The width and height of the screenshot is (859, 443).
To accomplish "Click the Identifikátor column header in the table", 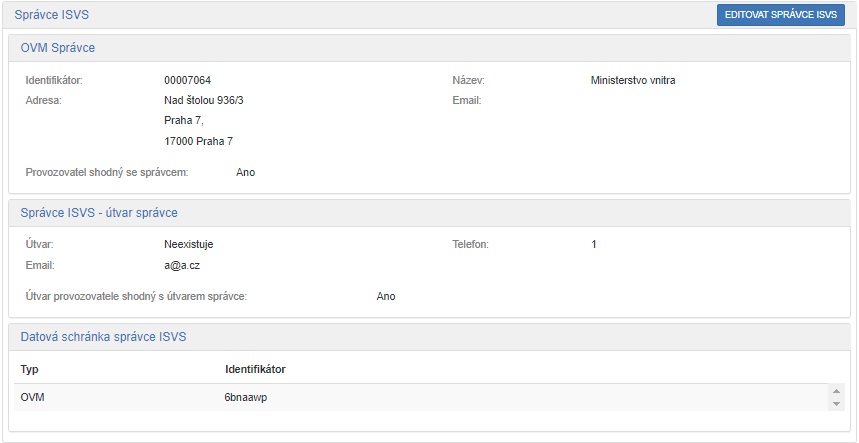I will click(x=255, y=369).
